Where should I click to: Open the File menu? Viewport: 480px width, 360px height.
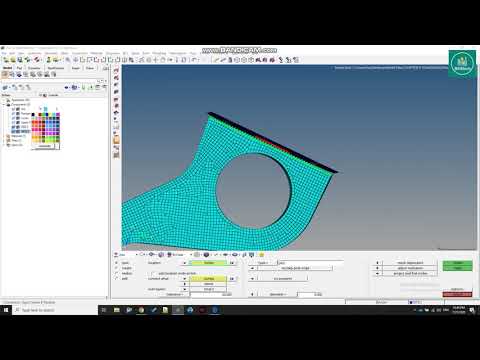[x=4, y=53]
